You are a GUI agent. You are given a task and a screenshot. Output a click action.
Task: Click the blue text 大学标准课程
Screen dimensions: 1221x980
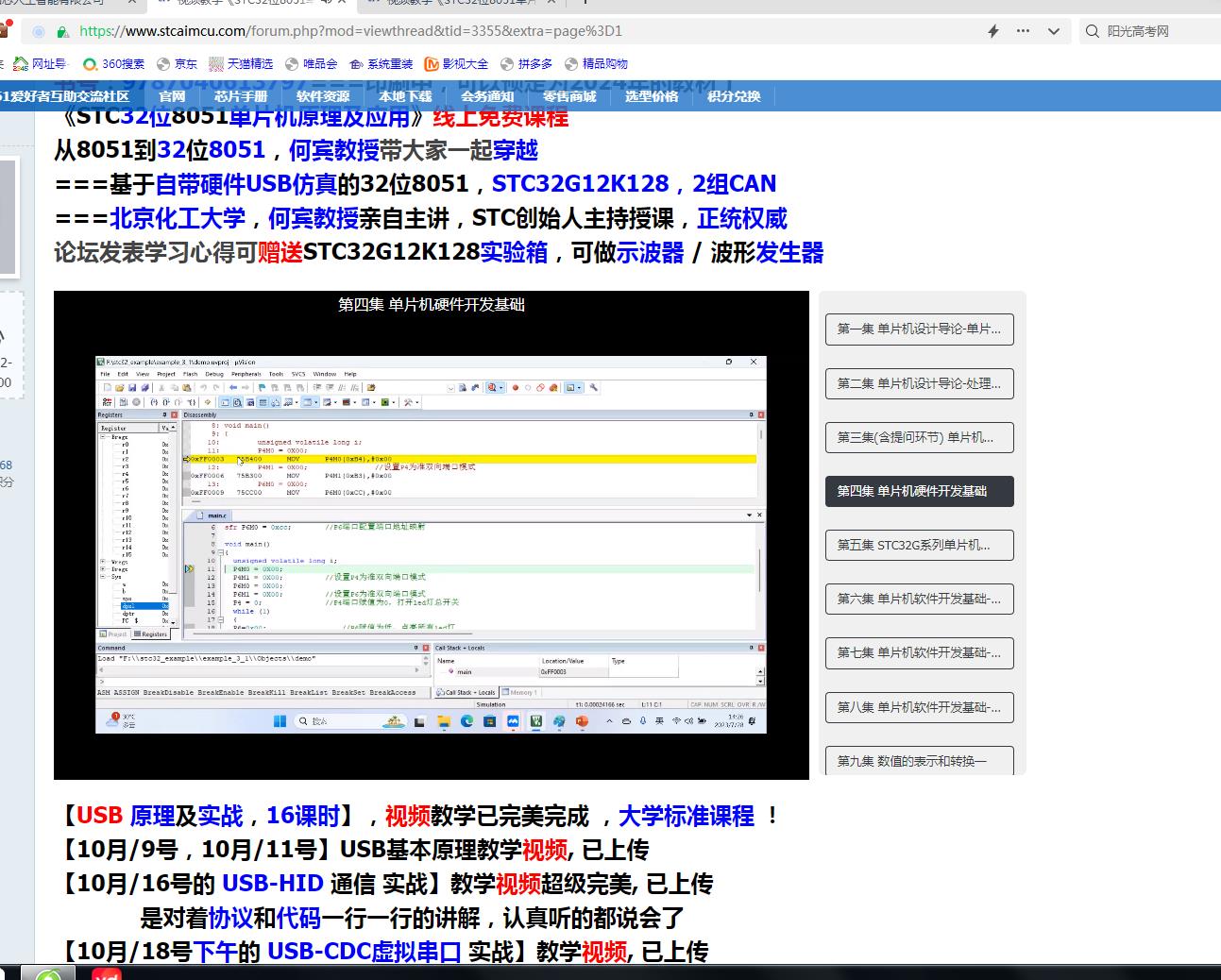[x=686, y=816]
